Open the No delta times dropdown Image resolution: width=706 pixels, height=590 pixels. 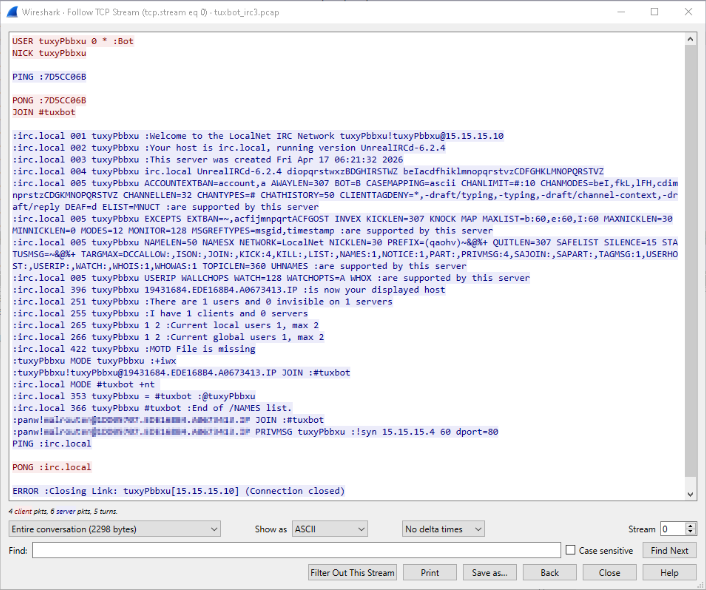(443, 529)
